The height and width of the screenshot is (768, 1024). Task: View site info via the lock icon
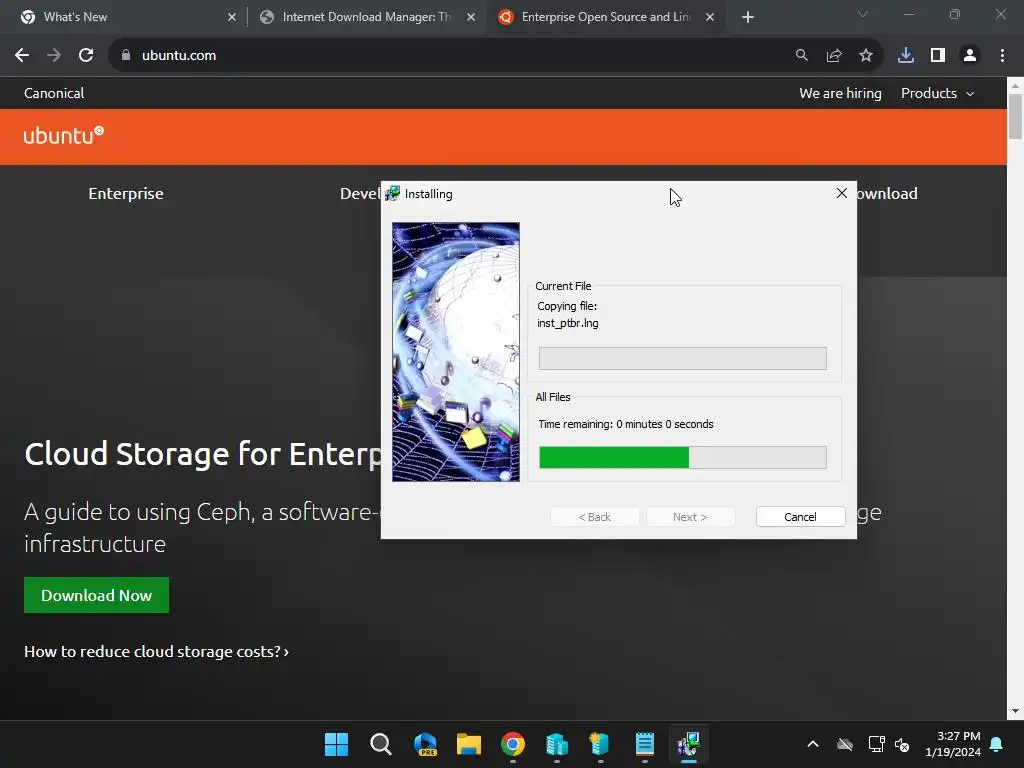126,56
